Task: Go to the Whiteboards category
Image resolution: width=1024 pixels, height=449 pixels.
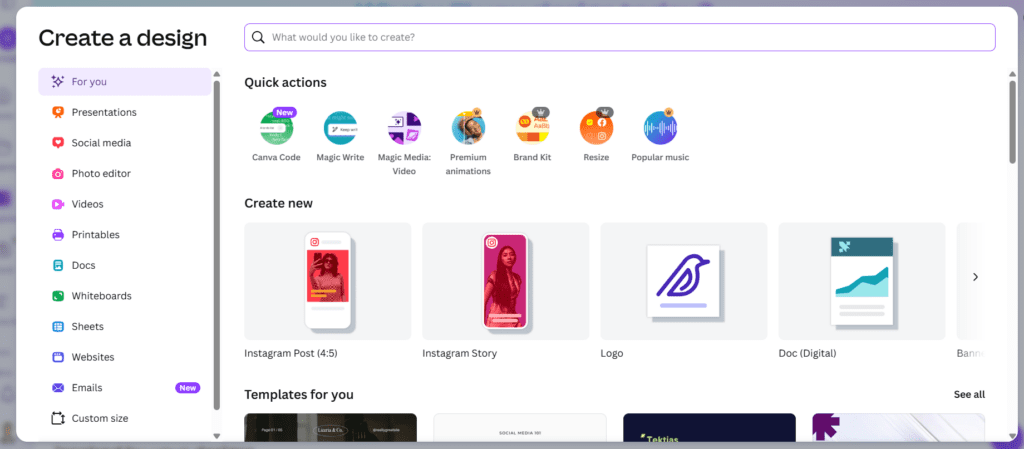Action: (101, 296)
